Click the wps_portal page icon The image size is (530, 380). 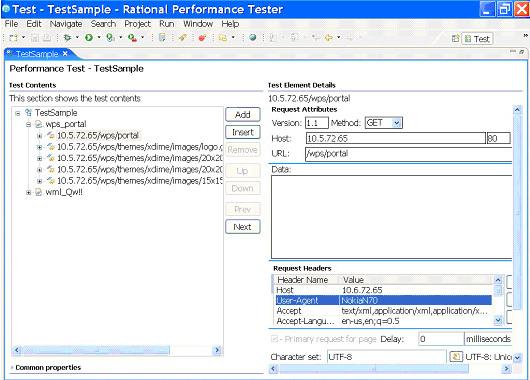pyautogui.click(x=39, y=124)
